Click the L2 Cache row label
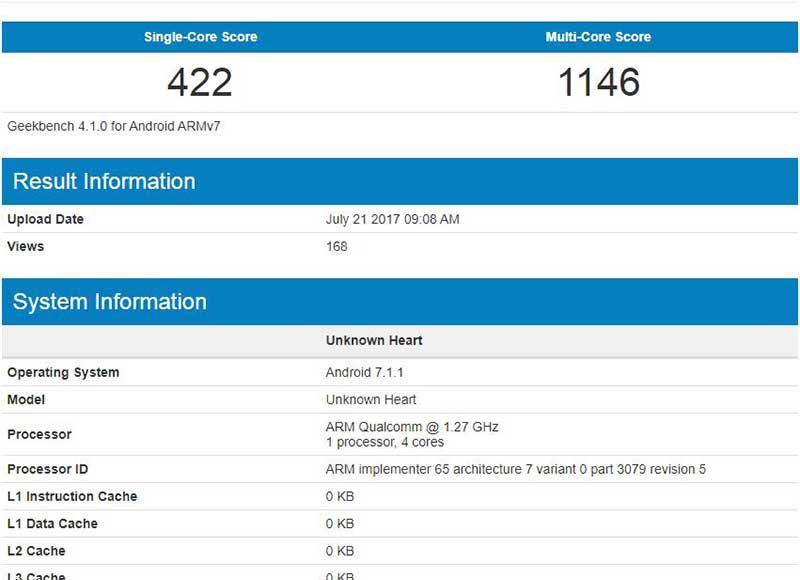Screen dimensions: 800x580 point(38,550)
